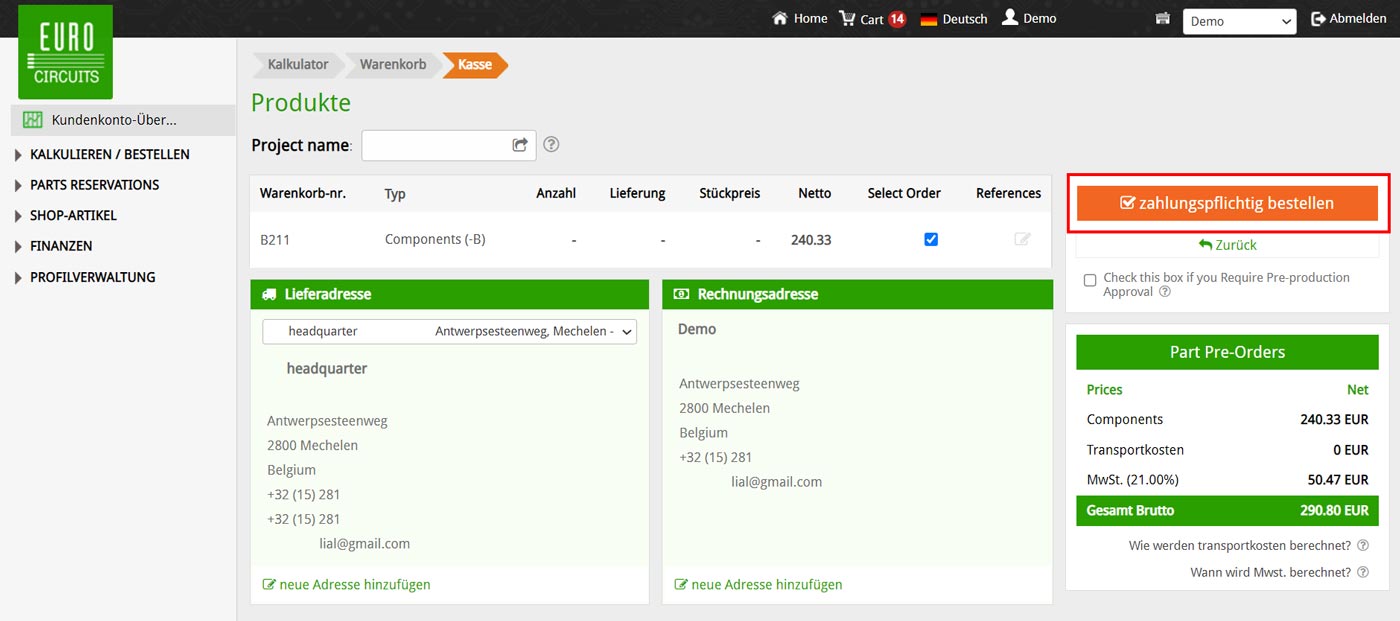Viewport: 1400px width, 621px height.
Task: Click the German flag language icon
Action: 929,19
